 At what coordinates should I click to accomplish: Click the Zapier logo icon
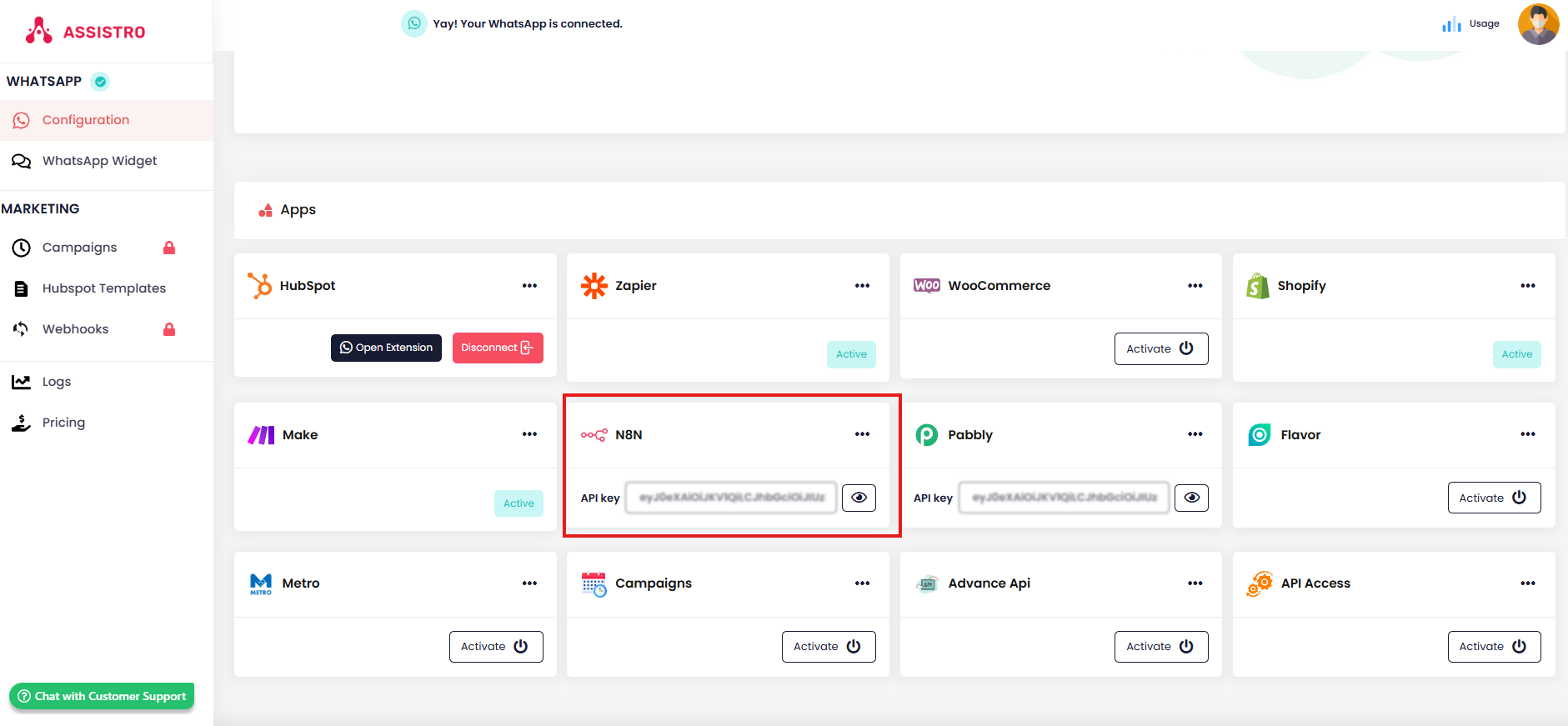[594, 286]
